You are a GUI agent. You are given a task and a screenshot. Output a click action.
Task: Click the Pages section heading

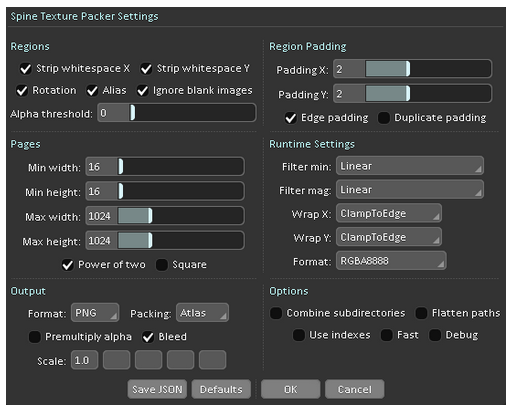(x=25, y=144)
